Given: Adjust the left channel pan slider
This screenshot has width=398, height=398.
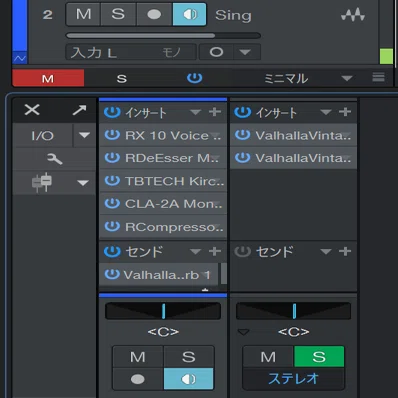Looking at the screenshot, I should [163, 311].
